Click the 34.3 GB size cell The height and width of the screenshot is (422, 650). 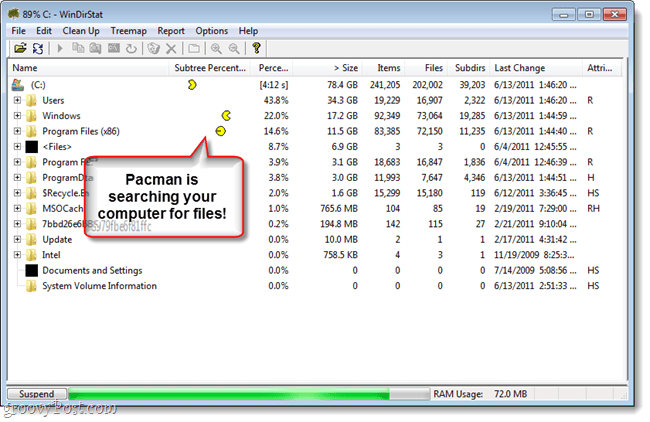[342, 100]
